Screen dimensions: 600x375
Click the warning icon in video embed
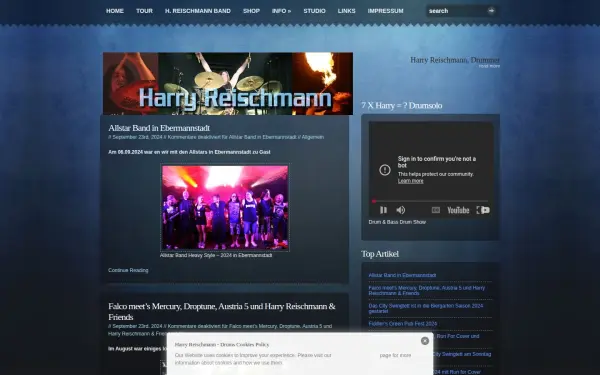[x=385, y=170]
